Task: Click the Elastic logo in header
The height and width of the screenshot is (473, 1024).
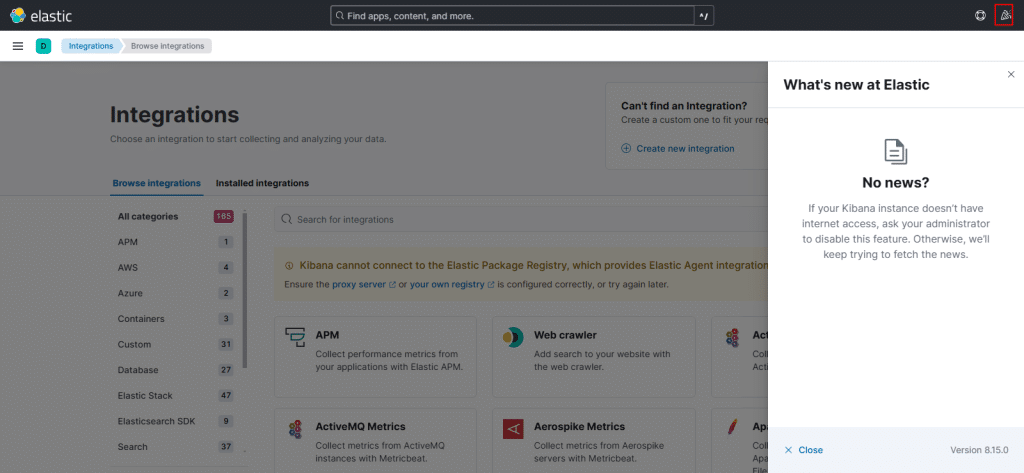Action: click(x=42, y=16)
